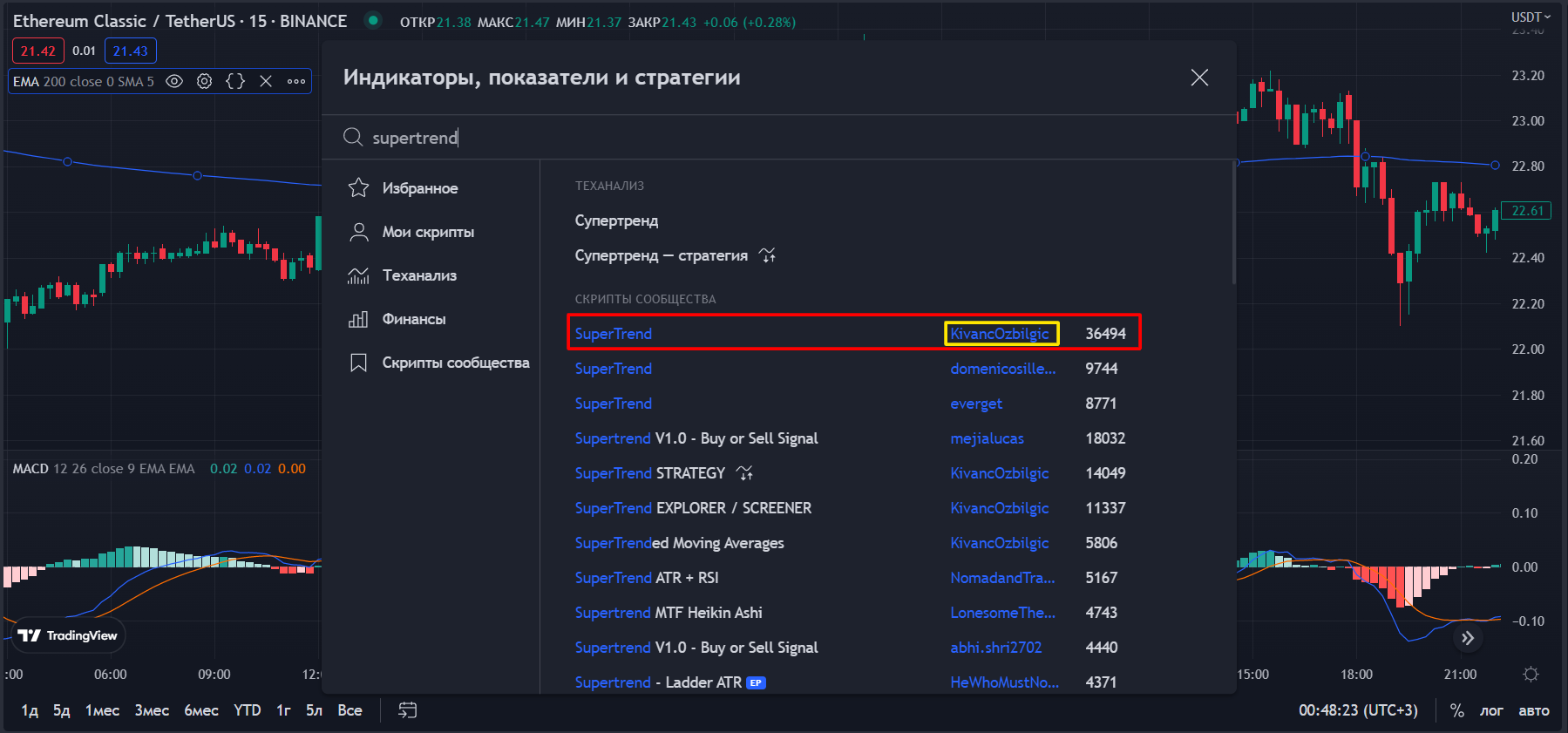Set chart range to 3мес

(x=152, y=710)
